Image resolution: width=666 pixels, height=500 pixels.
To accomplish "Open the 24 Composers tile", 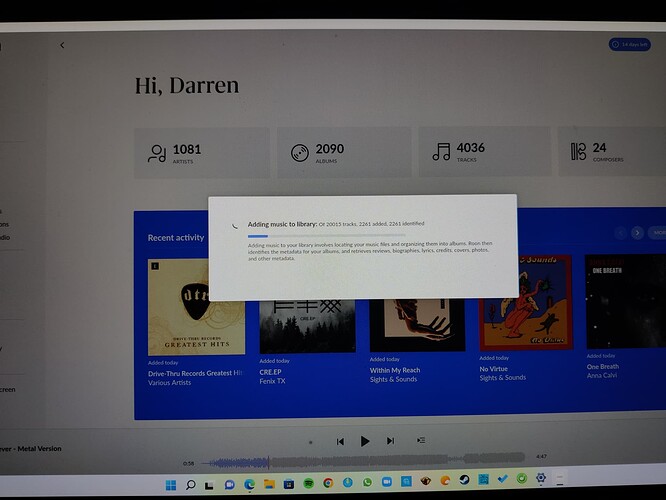I will pos(612,151).
